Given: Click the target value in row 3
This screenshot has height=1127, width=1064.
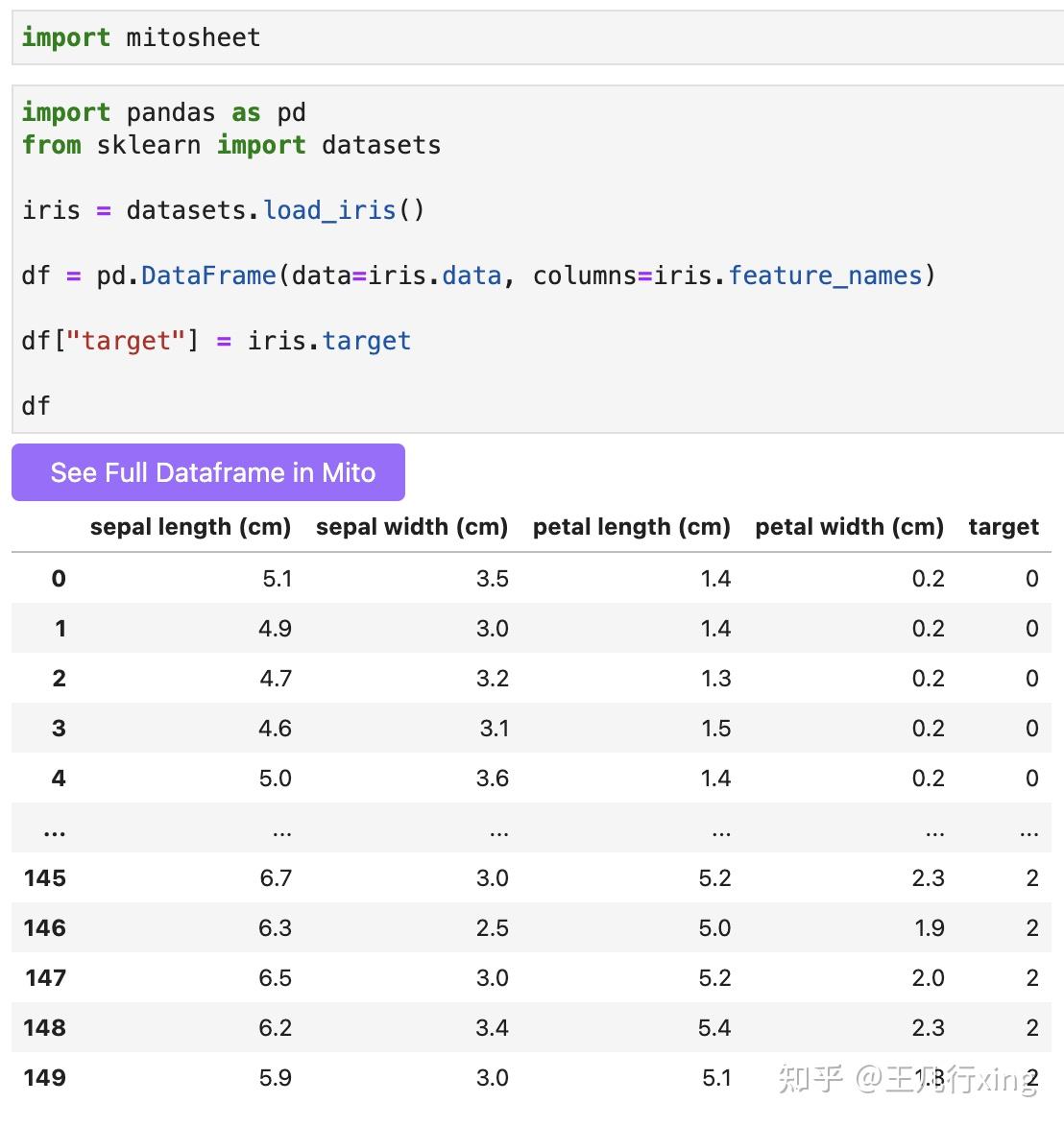Looking at the screenshot, I should 1031,729.
